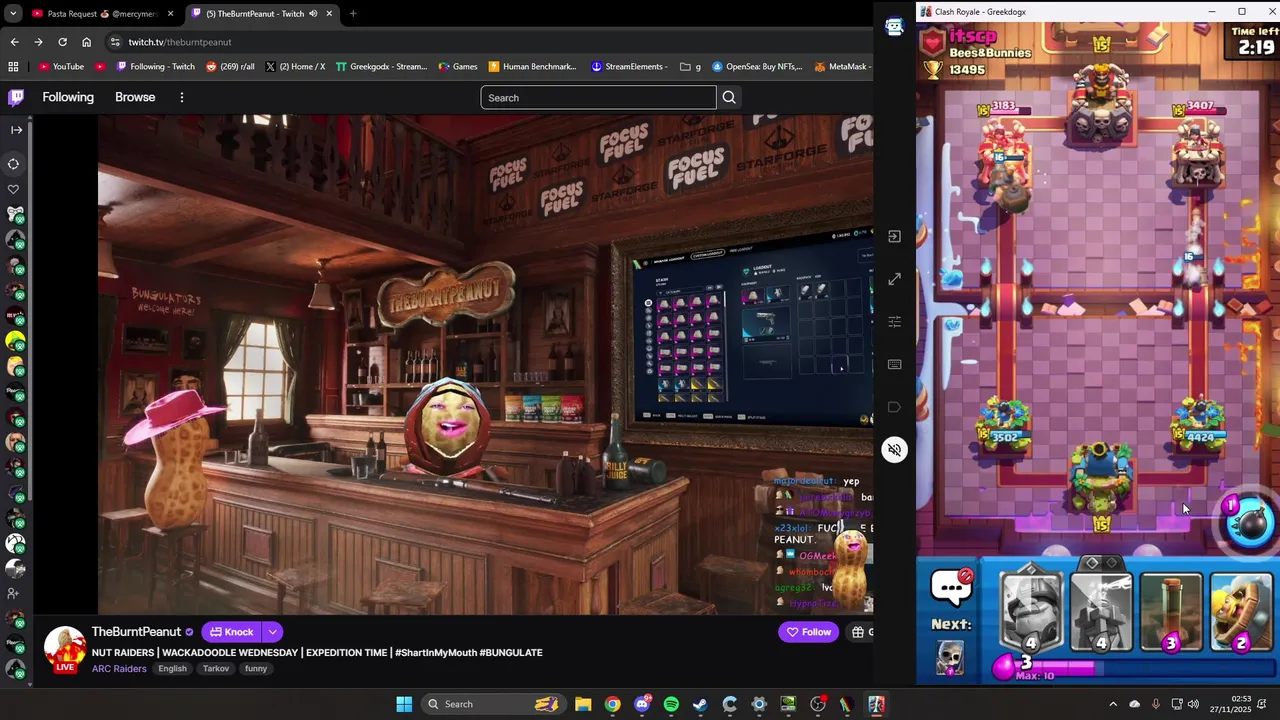
Task: Open the browser home page
Action: [x=86, y=42]
